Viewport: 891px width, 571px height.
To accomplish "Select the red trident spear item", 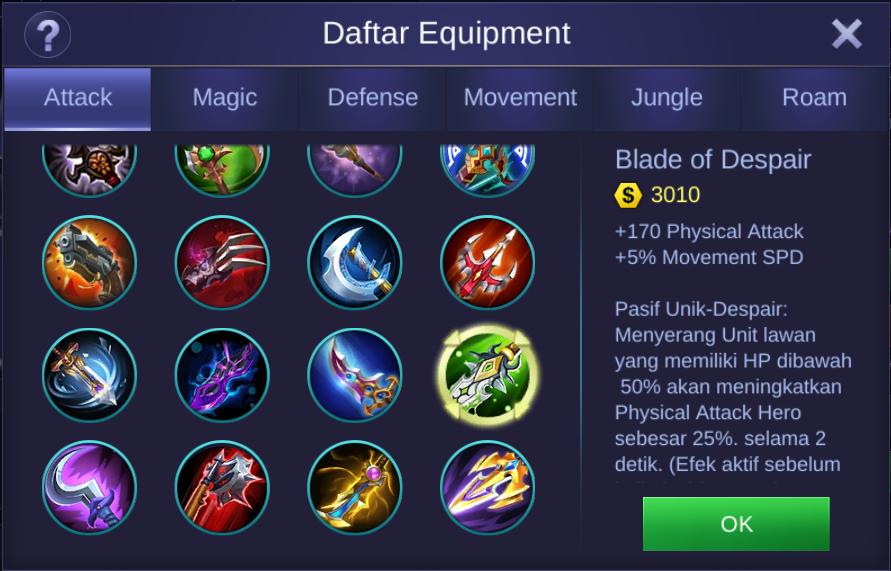I will point(488,262).
